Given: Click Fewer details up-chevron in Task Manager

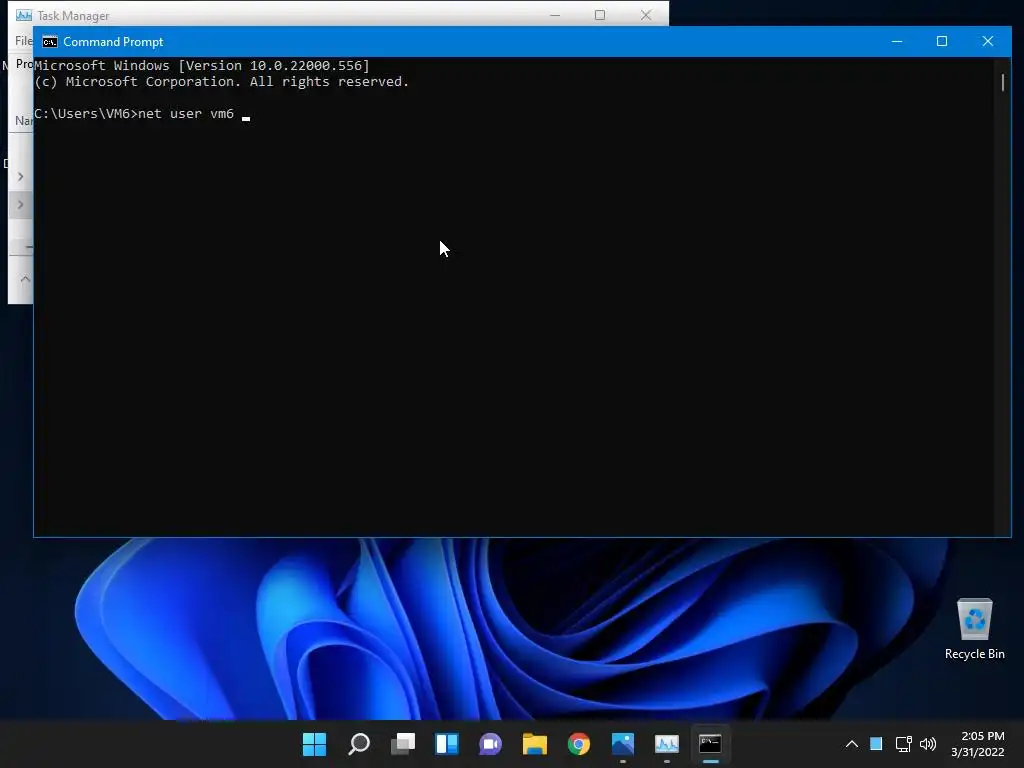Looking at the screenshot, I should pyautogui.click(x=25, y=279).
